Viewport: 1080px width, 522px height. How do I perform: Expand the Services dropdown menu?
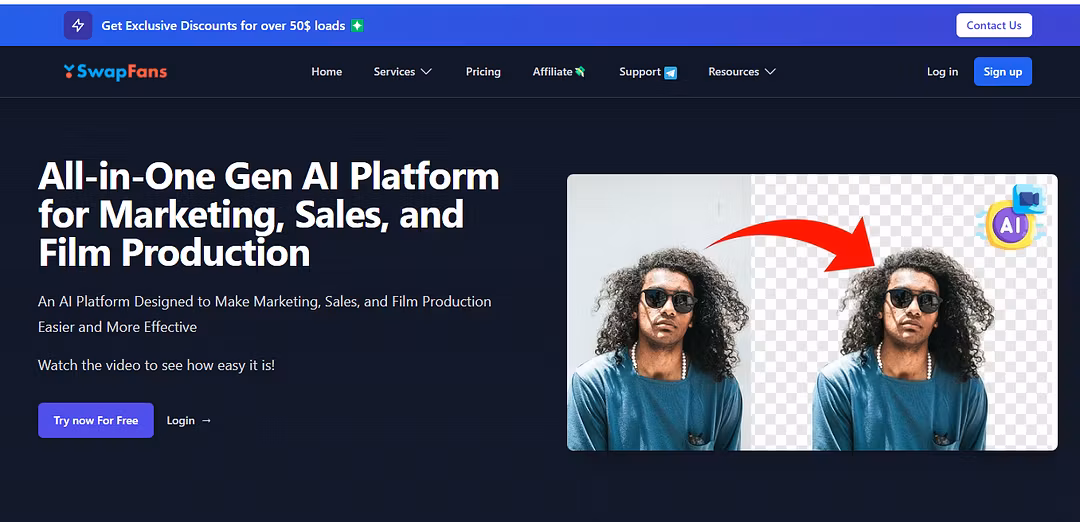(x=402, y=72)
